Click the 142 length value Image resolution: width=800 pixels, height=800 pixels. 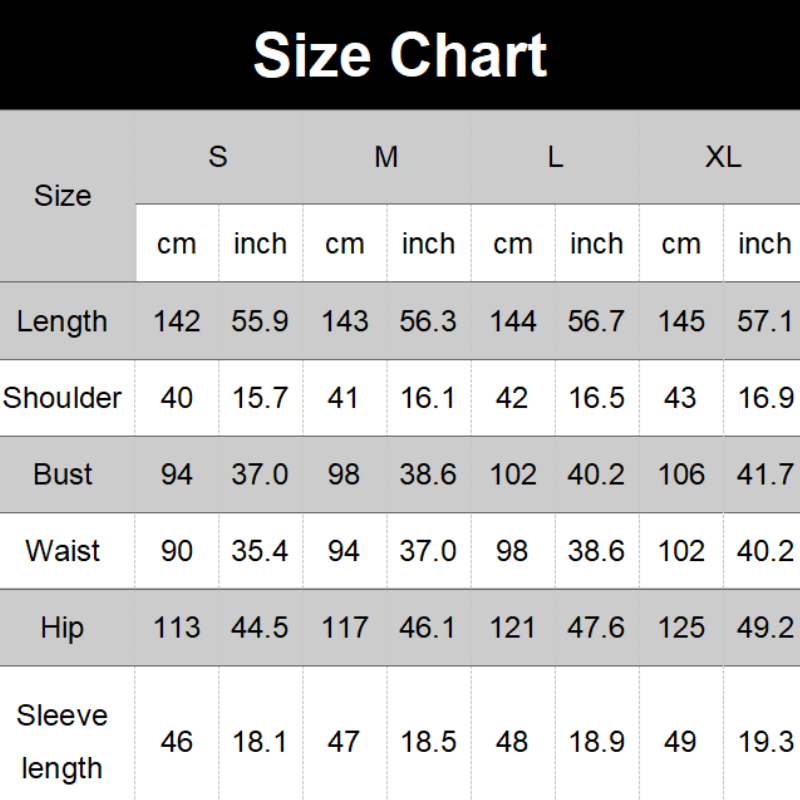(177, 321)
